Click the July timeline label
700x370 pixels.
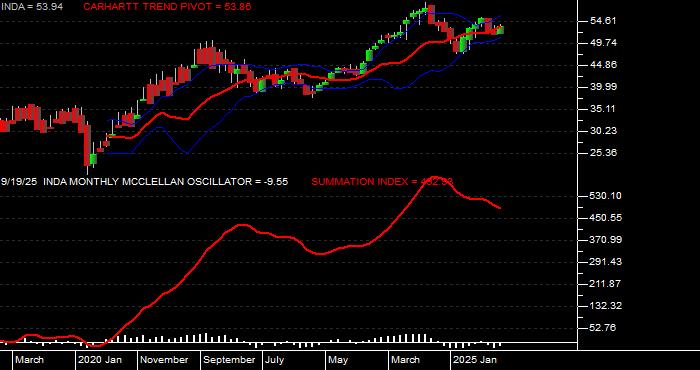point(275,360)
